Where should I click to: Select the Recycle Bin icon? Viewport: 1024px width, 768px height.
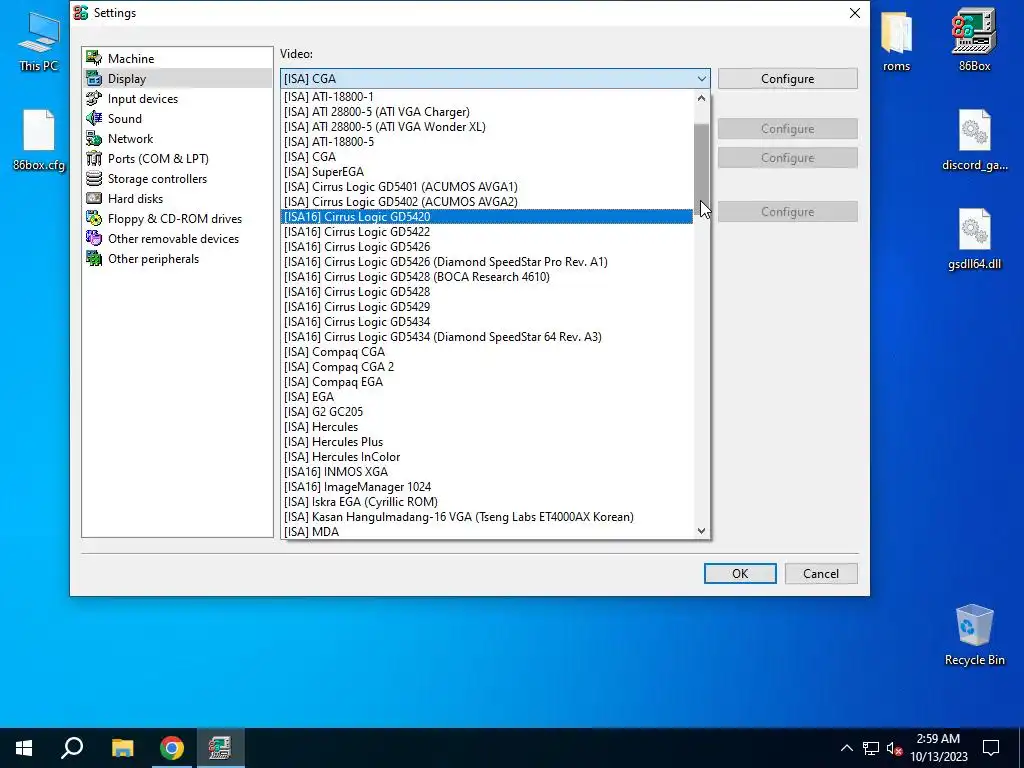[974, 635]
